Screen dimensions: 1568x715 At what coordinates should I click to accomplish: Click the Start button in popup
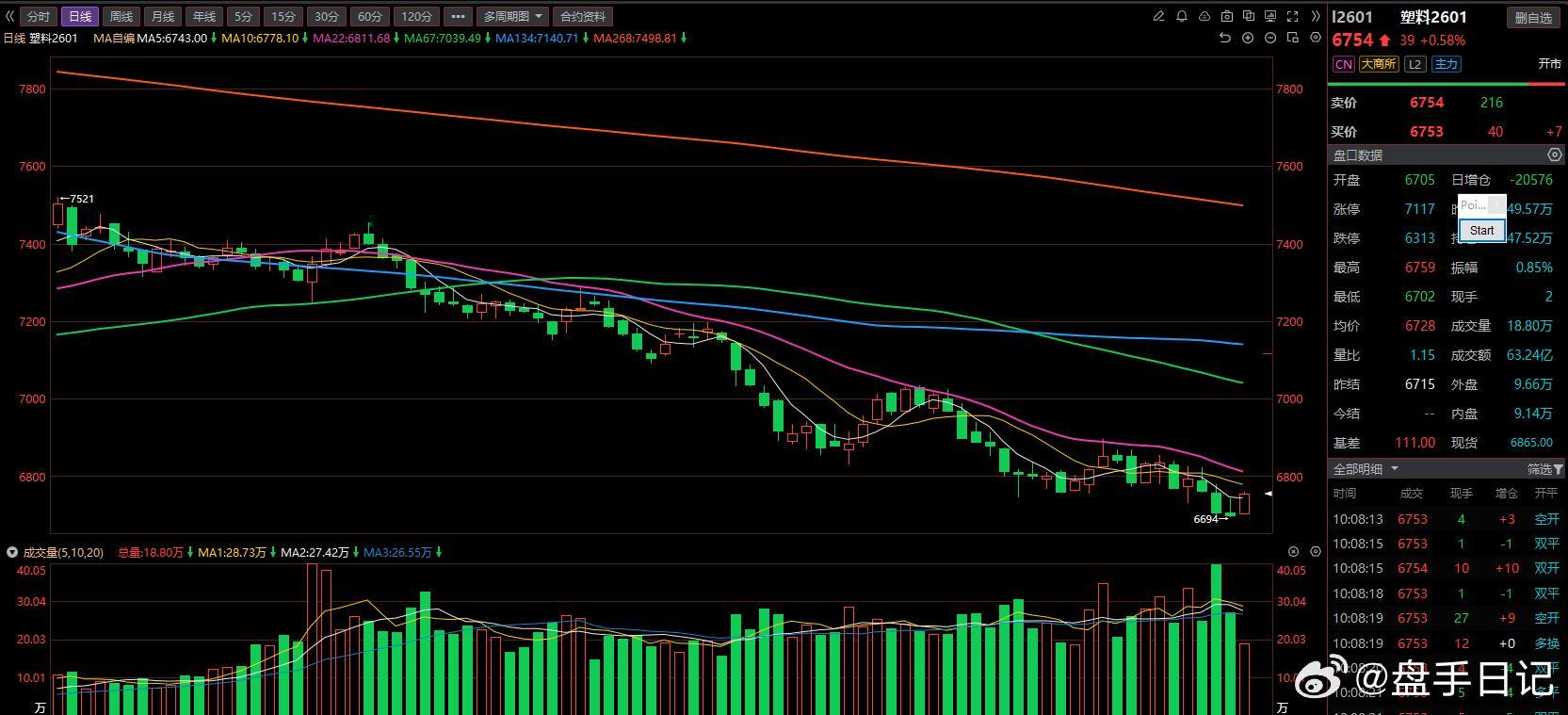pos(1481,230)
